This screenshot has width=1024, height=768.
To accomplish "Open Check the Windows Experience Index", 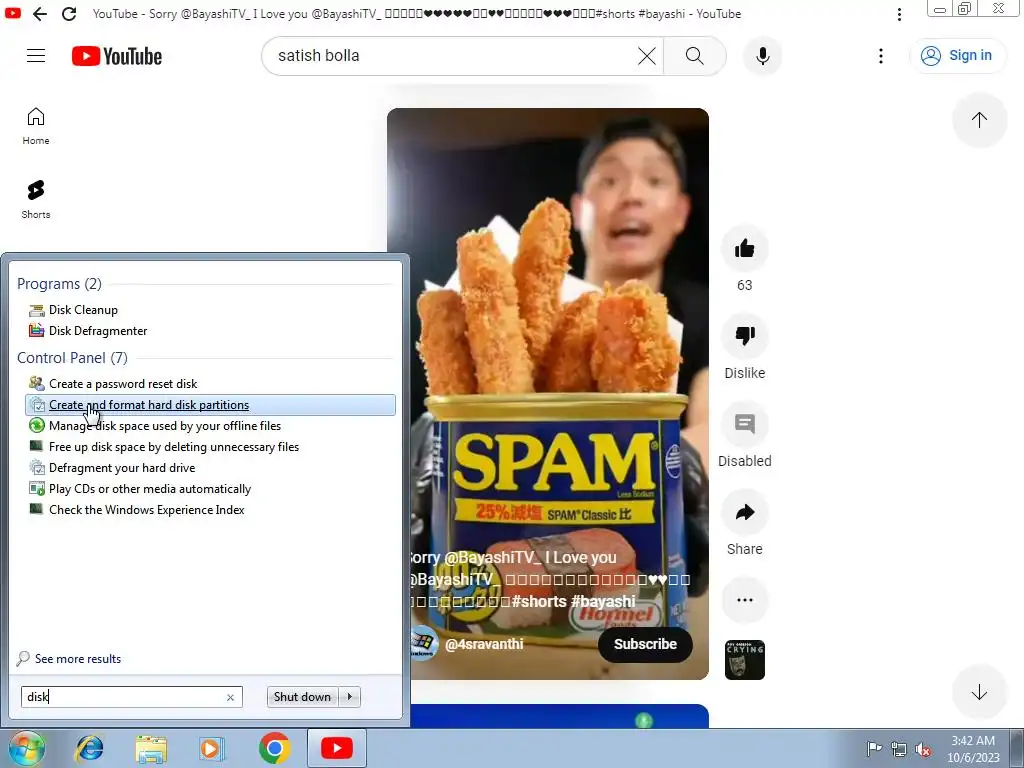I will pyautogui.click(x=146, y=509).
